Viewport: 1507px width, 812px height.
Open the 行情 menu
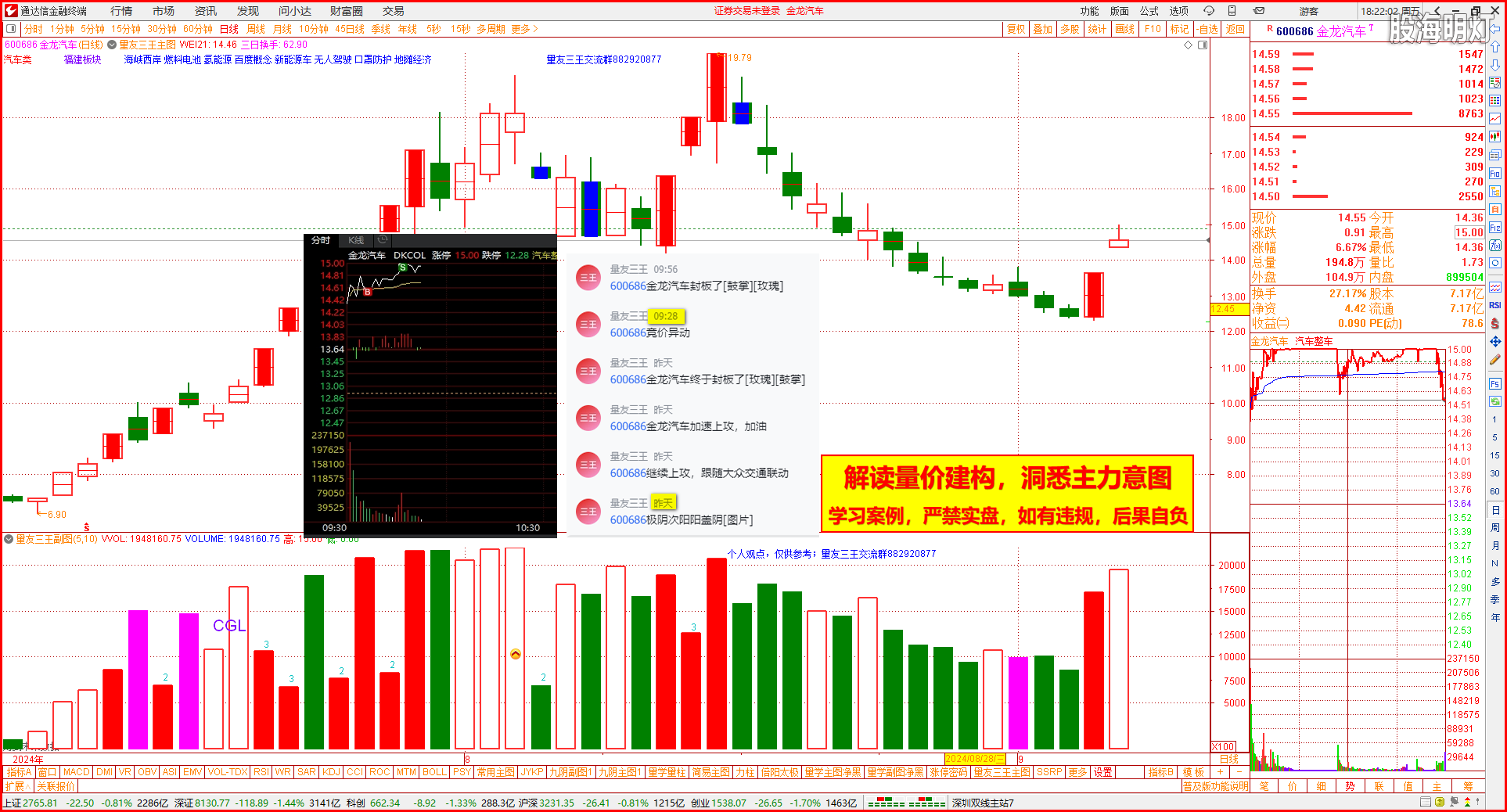(x=121, y=11)
